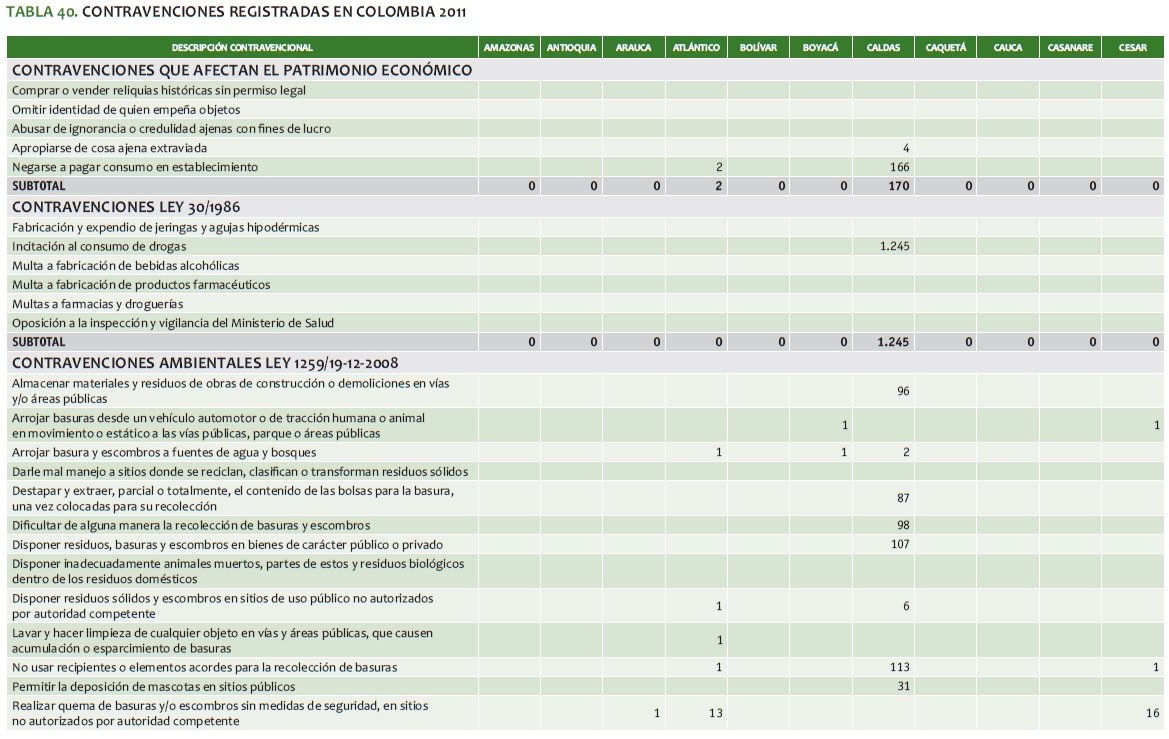This screenshot has height=739, width=1169.
Task: Select the Caldas value 166
Action: pos(899,167)
